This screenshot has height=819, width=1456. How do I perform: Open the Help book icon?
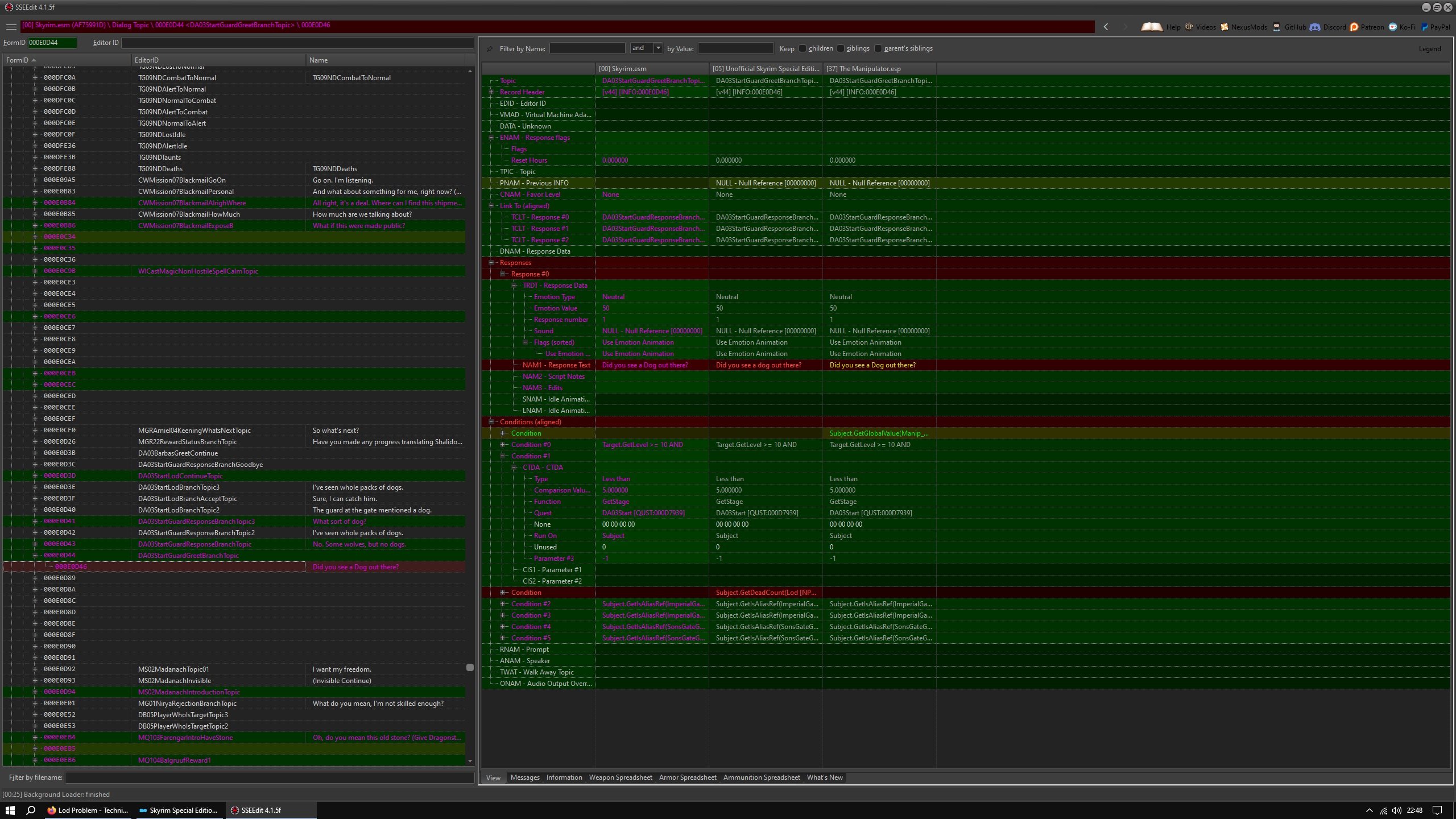point(1152,27)
